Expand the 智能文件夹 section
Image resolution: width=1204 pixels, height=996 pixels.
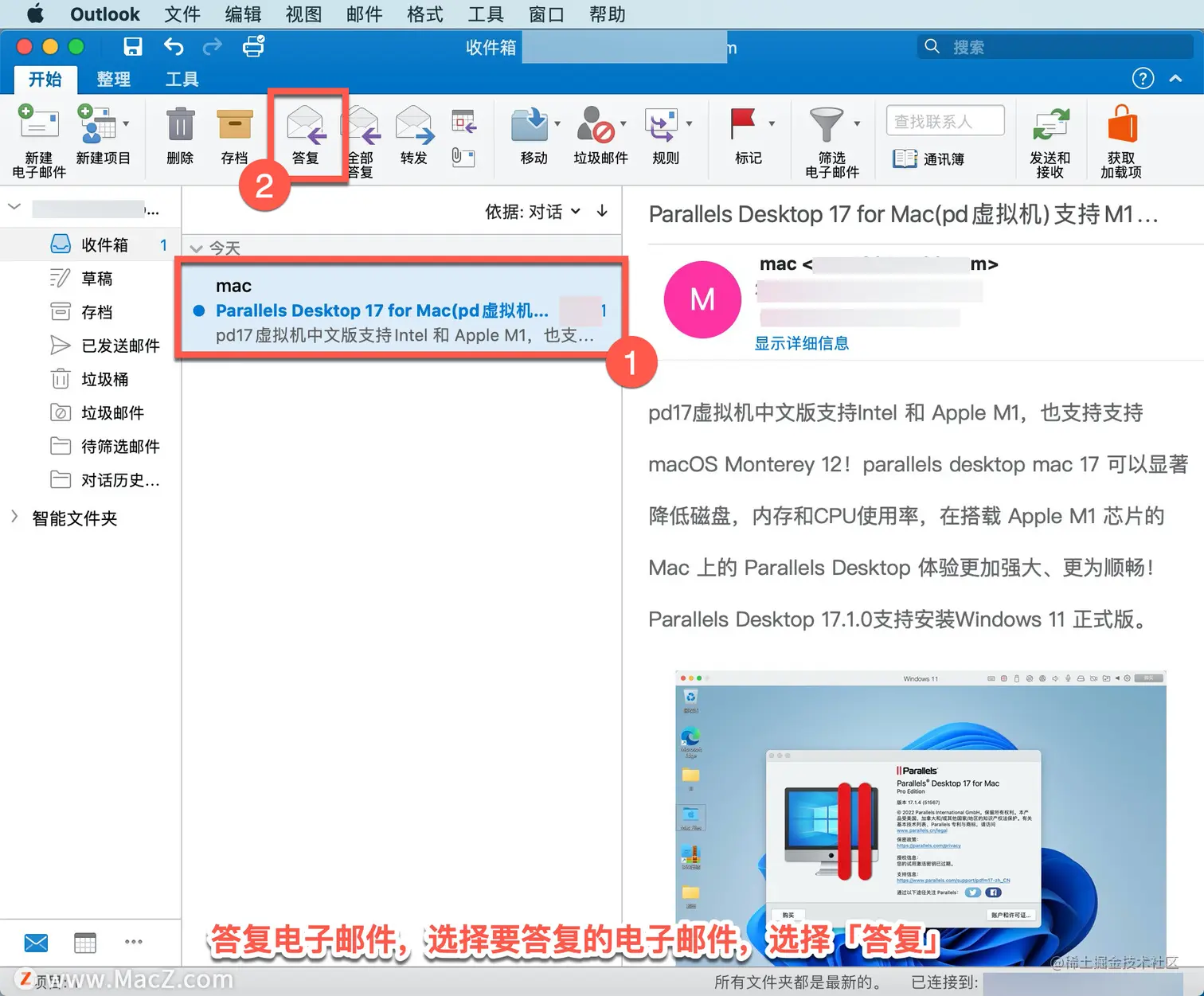point(14,517)
